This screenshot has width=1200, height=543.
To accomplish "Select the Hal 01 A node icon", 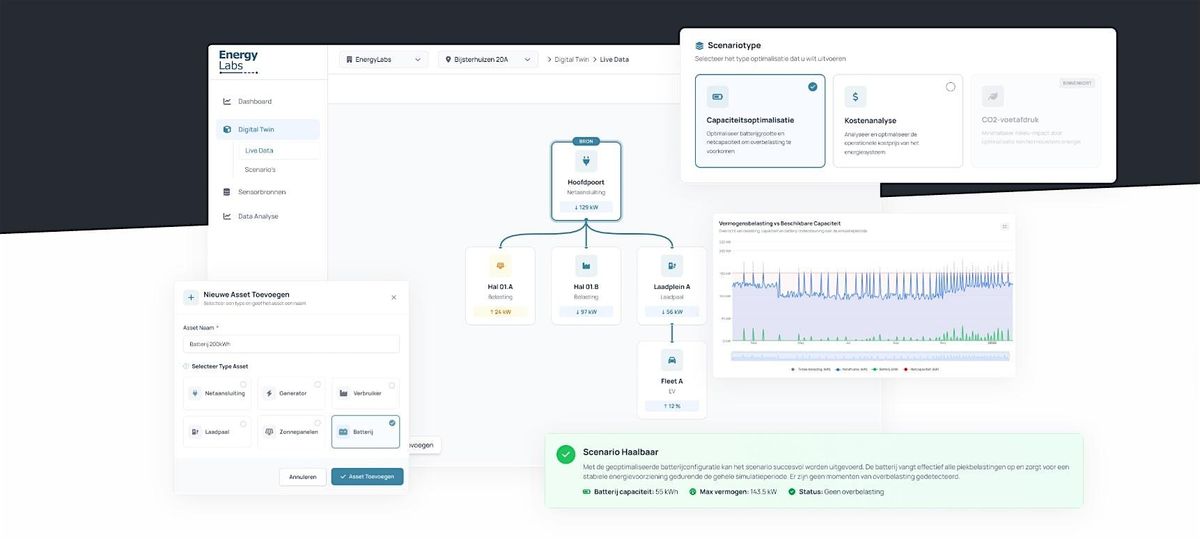I will point(500,266).
